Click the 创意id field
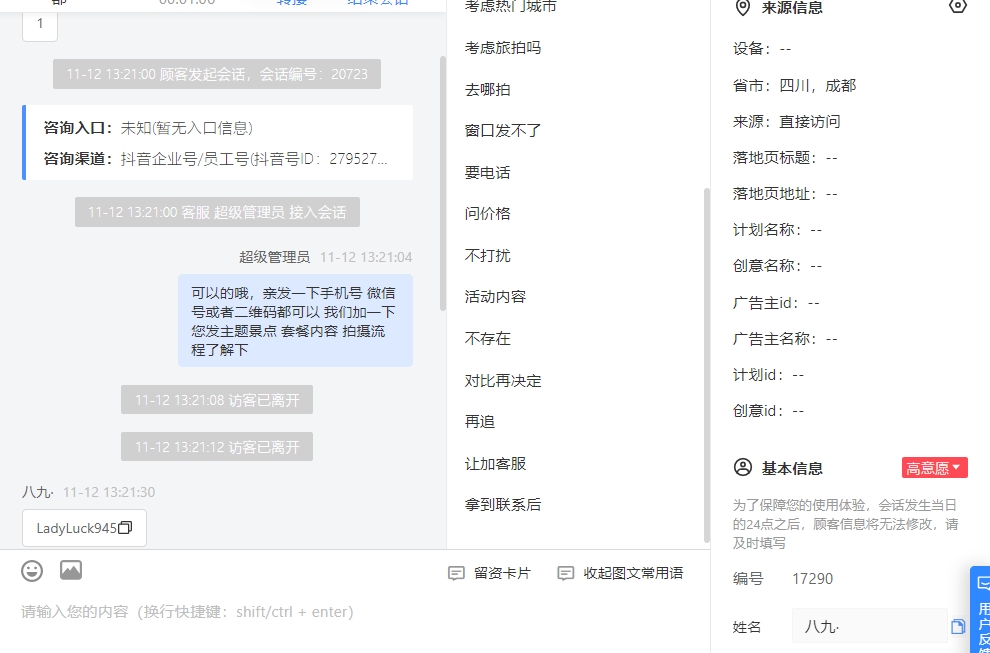Image resolution: width=990 pixels, height=653 pixels. [x=769, y=411]
